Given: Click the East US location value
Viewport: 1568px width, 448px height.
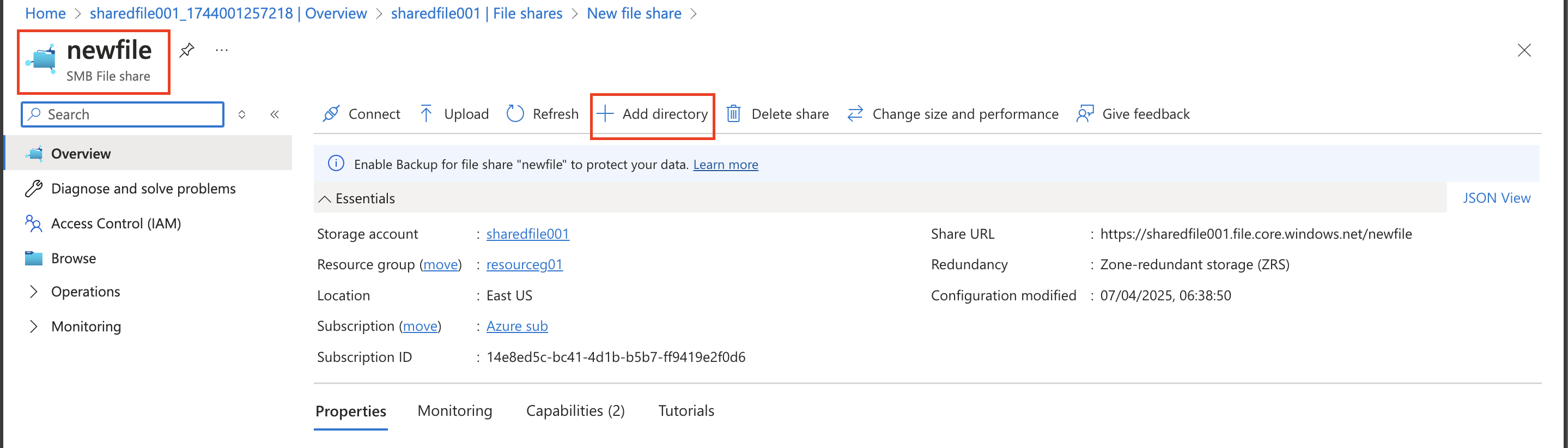Looking at the screenshot, I should (x=509, y=295).
